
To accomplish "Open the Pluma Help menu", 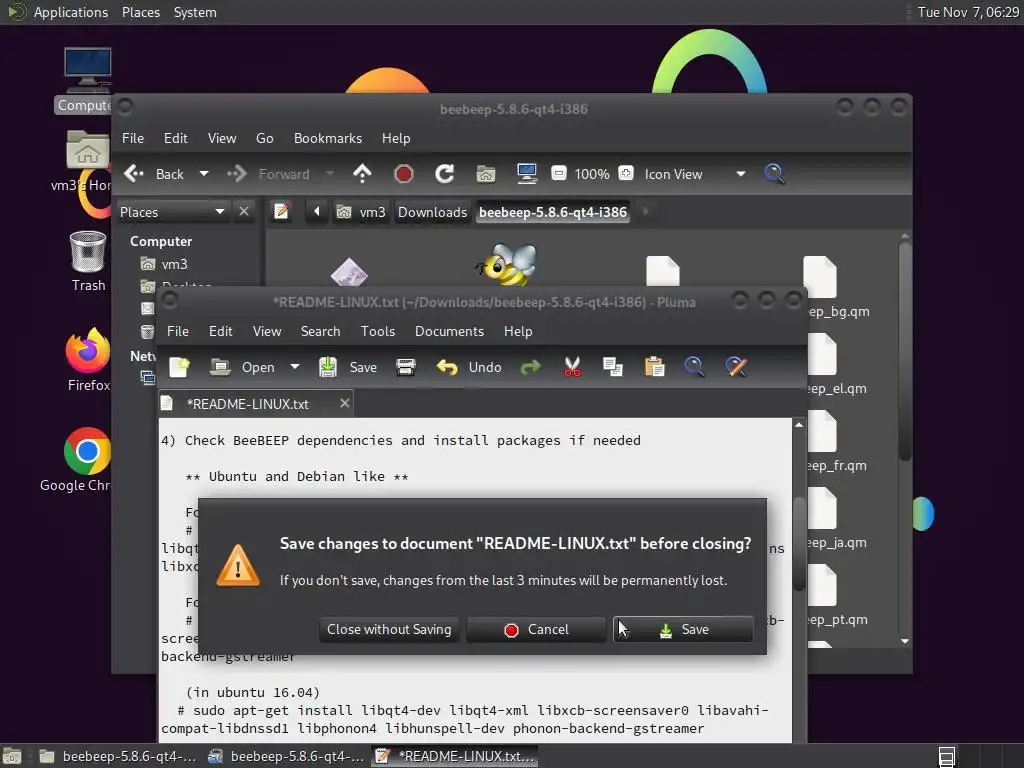I will pyautogui.click(x=518, y=331).
